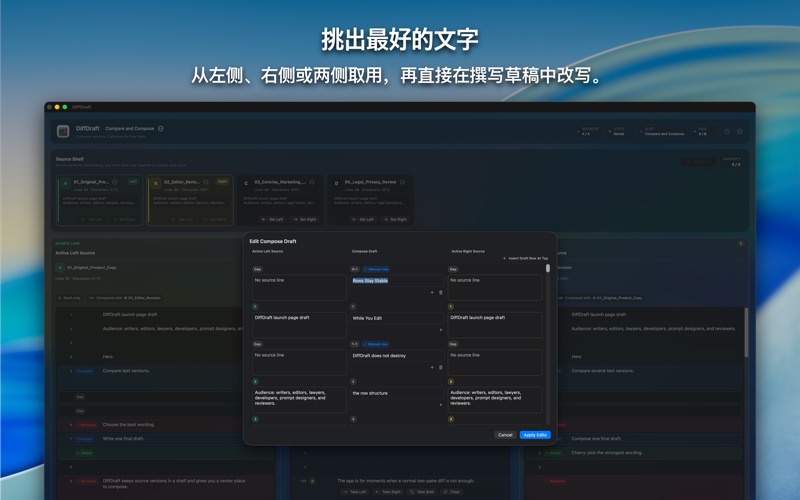
Task: Click Take Left under the compose line
Action: coord(355,492)
